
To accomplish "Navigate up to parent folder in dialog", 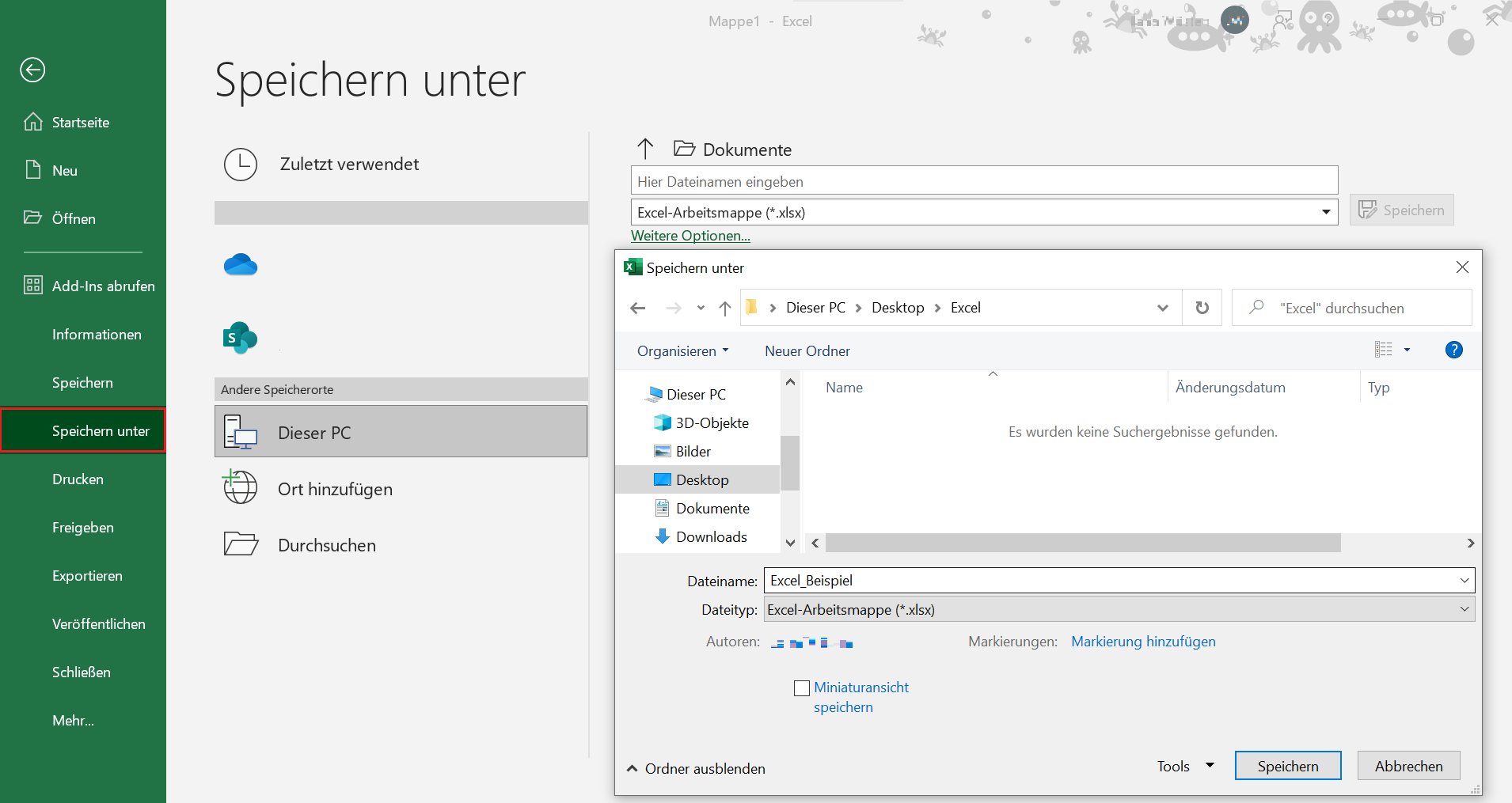I will tap(725, 308).
